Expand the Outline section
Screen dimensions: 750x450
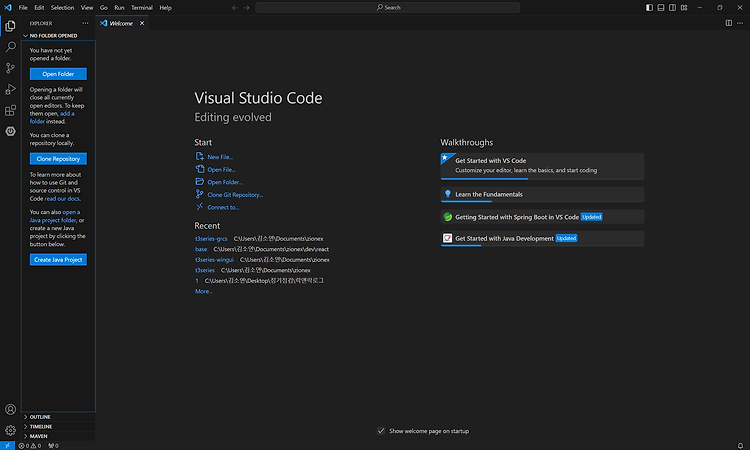(x=58, y=417)
